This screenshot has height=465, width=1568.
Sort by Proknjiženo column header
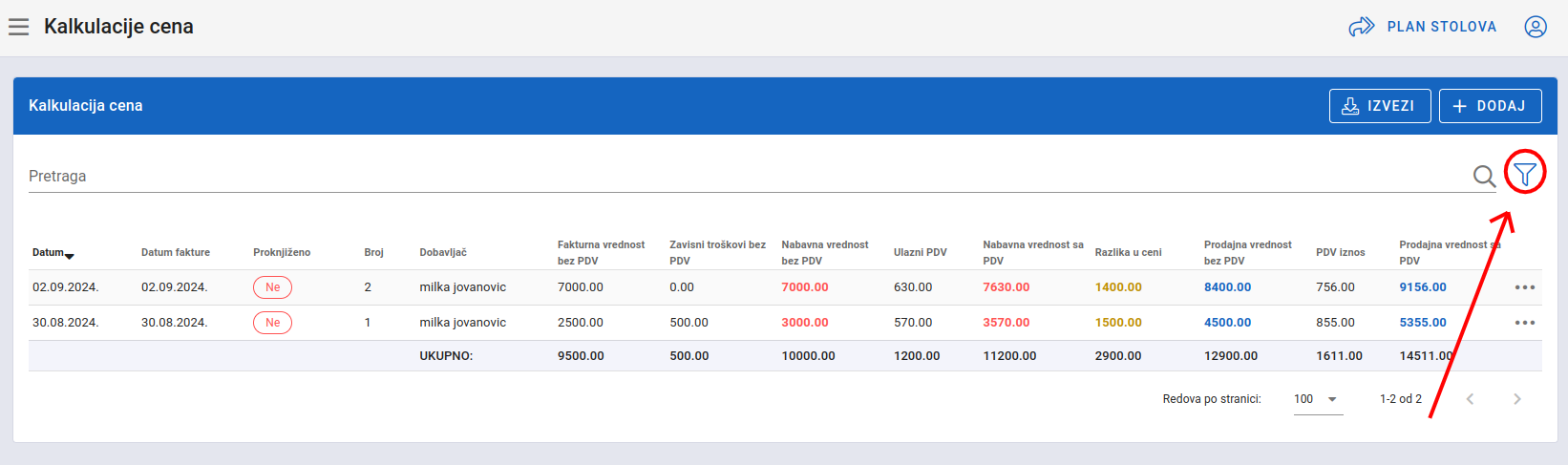tap(282, 252)
